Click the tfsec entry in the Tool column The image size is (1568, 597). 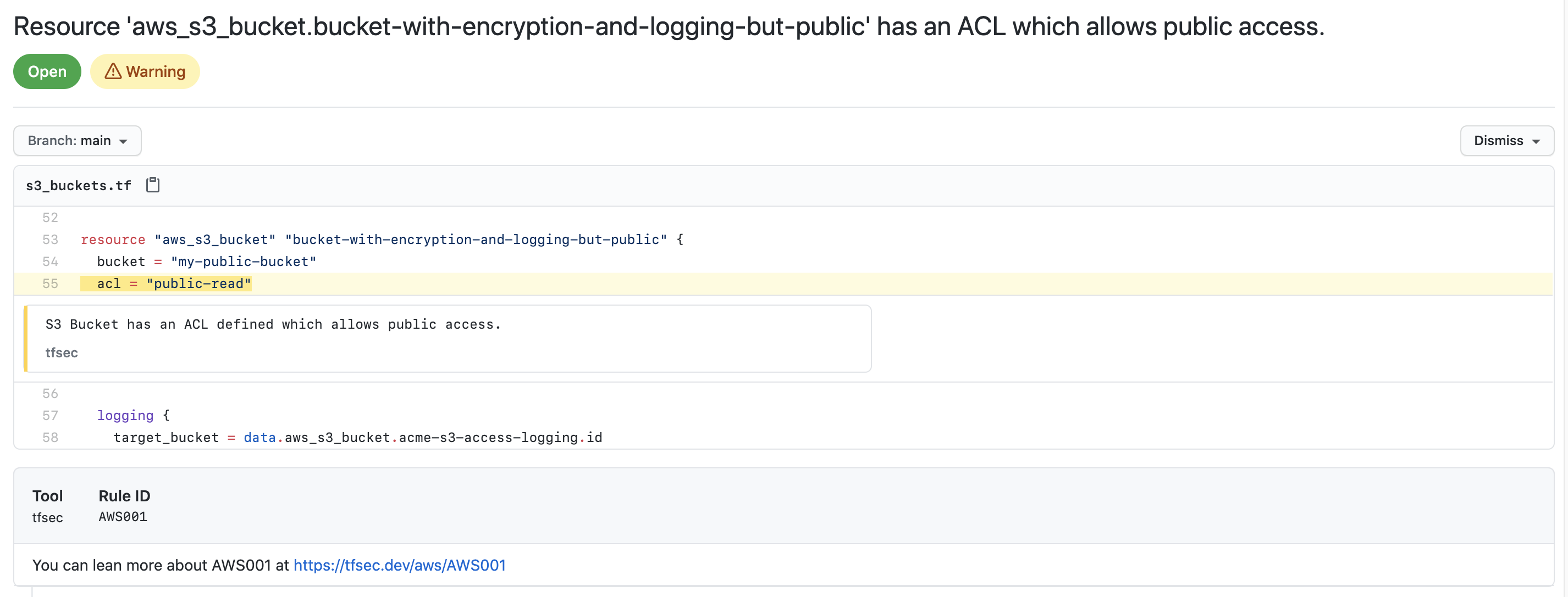pyautogui.click(x=47, y=518)
